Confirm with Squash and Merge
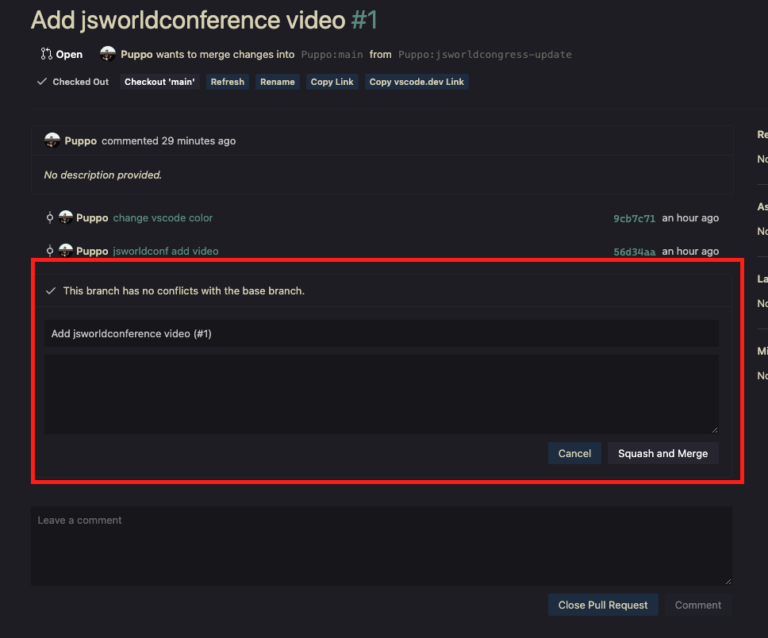This screenshot has height=638, width=768. pos(662,453)
